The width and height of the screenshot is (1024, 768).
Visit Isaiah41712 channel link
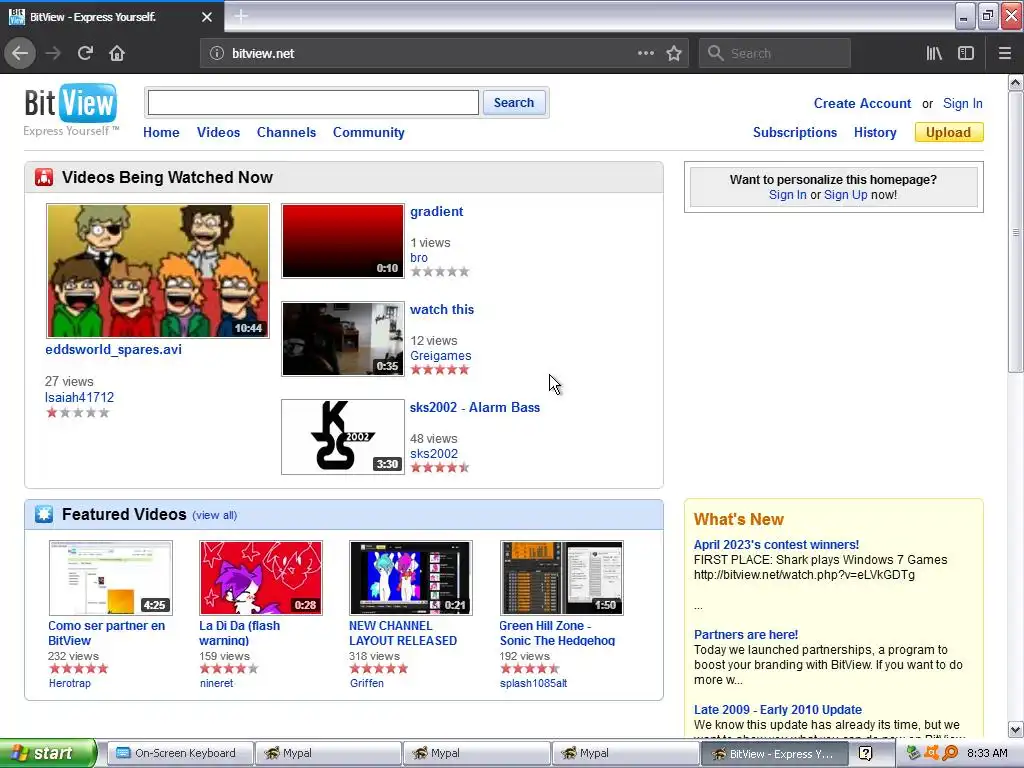pos(79,397)
